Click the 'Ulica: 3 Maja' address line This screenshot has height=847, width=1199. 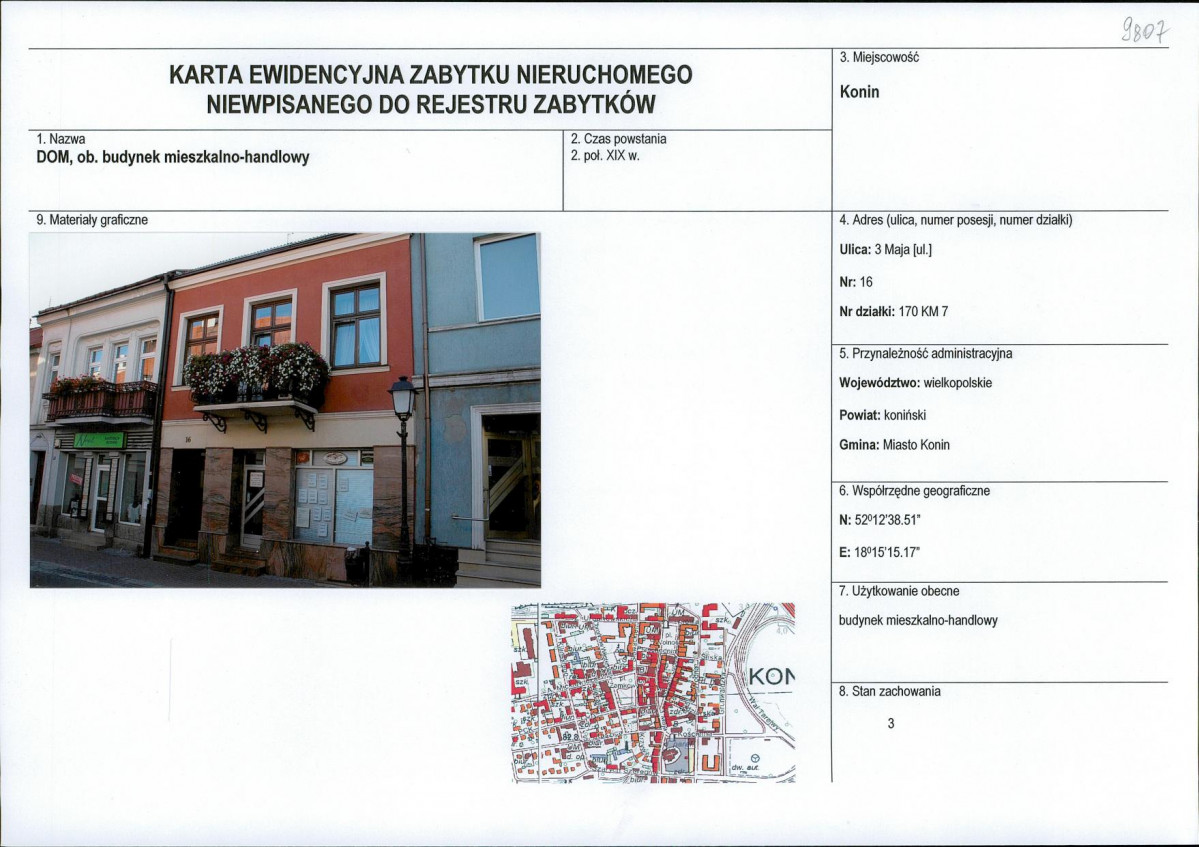pos(885,249)
